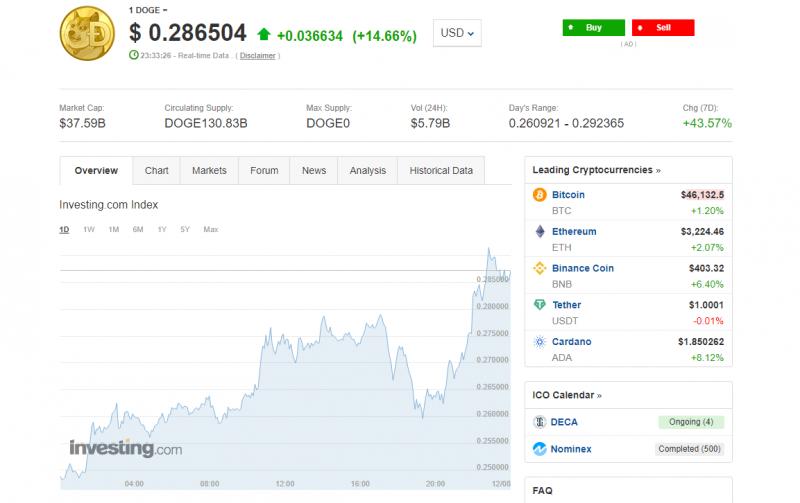Click the Binance Coin logo icon

pyautogui.click(x=540, y=268)
